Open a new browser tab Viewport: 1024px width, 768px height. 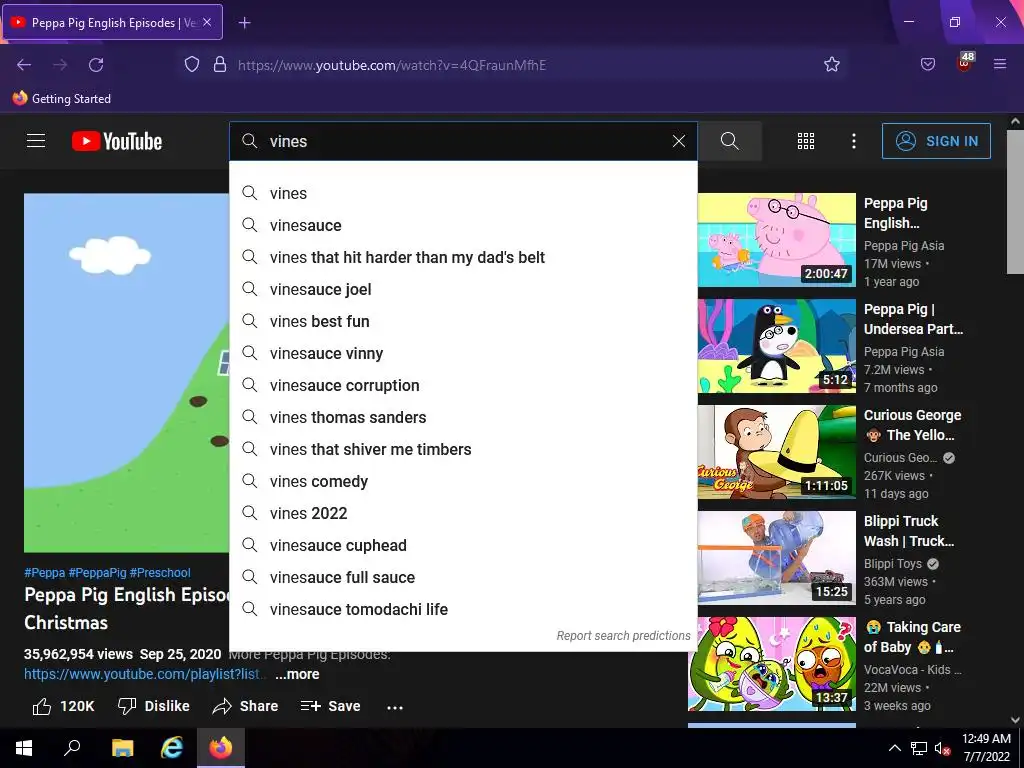point(244,23)
